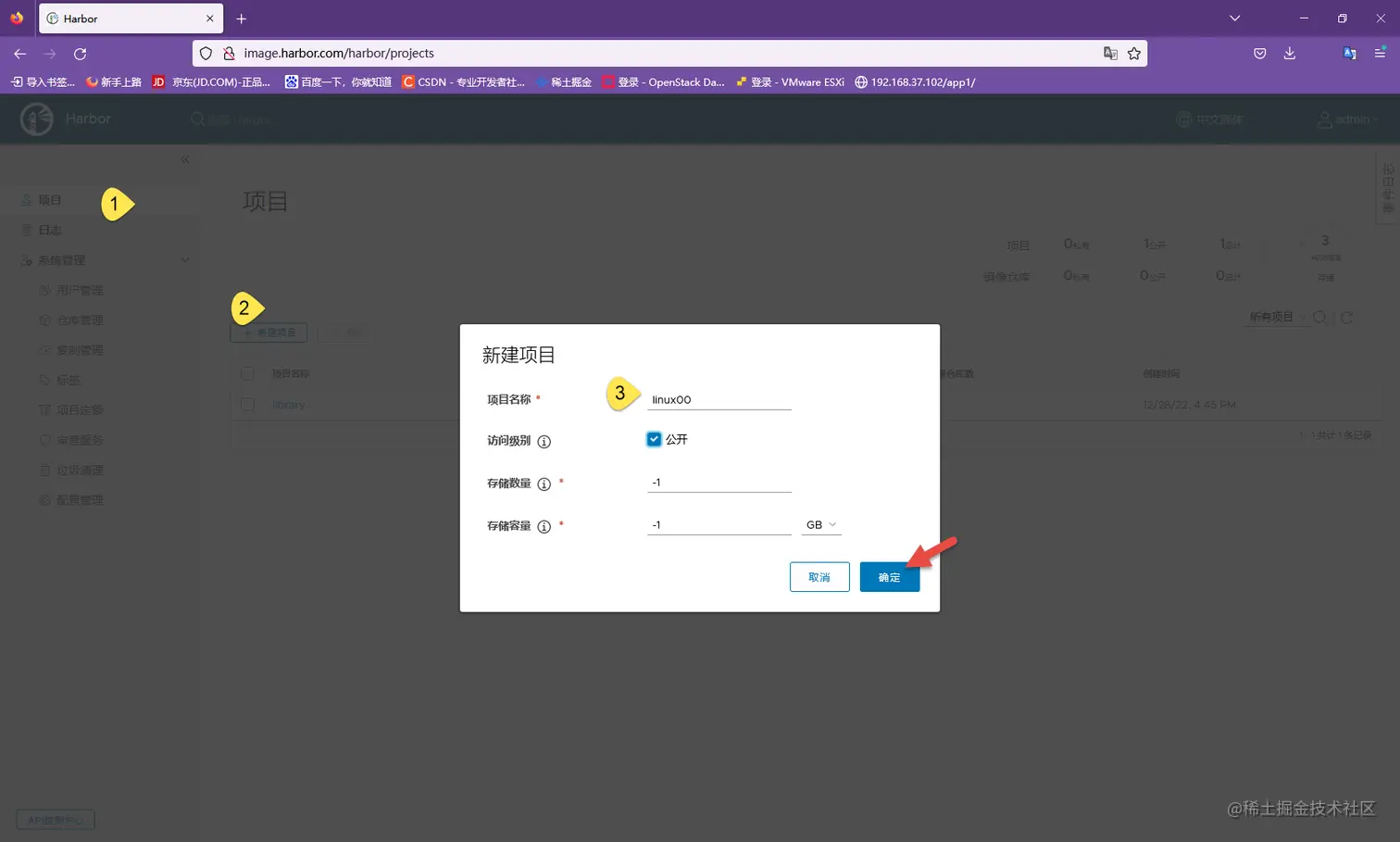Open the Pocket save icon
This screenshot has width=1400, height=842.
pyautogui.click(x=1260, y=54)
